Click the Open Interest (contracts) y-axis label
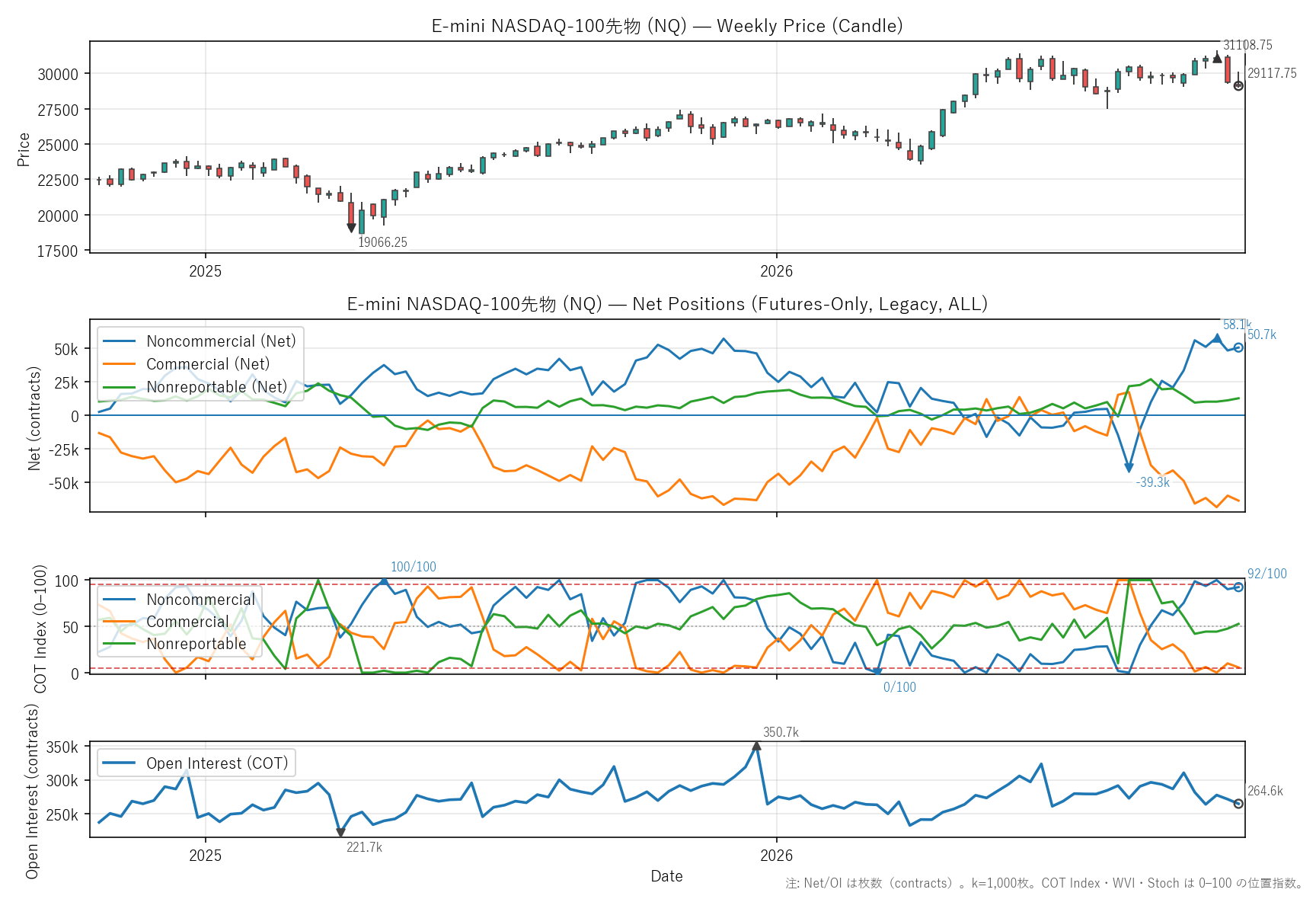Screen dimensions: 1316x899 click(x=31, y=791)
